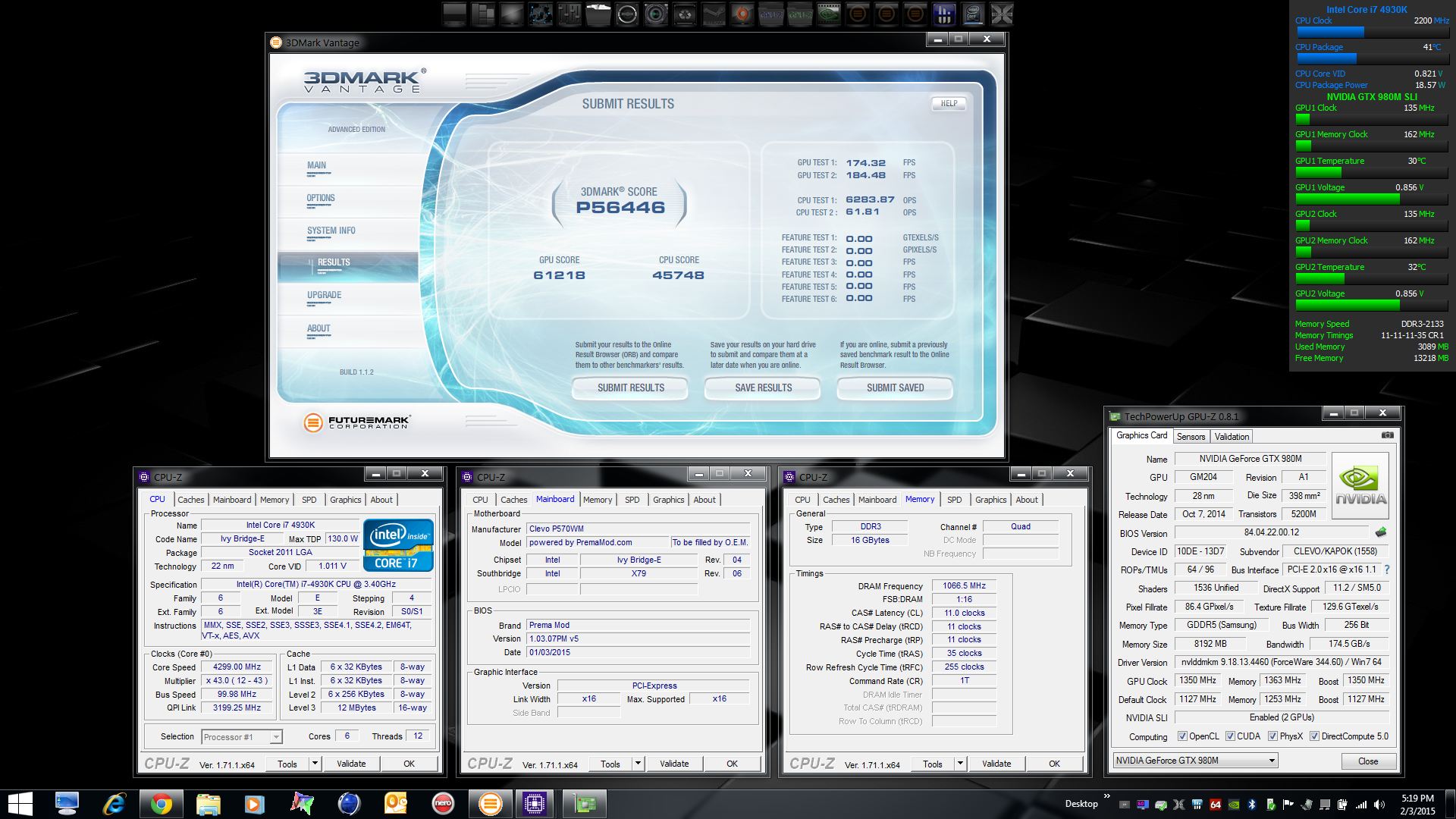Viewport: 1456px width, 819px height.
Task: Click the bus interface question mark
Action: tap(1387, 570)
